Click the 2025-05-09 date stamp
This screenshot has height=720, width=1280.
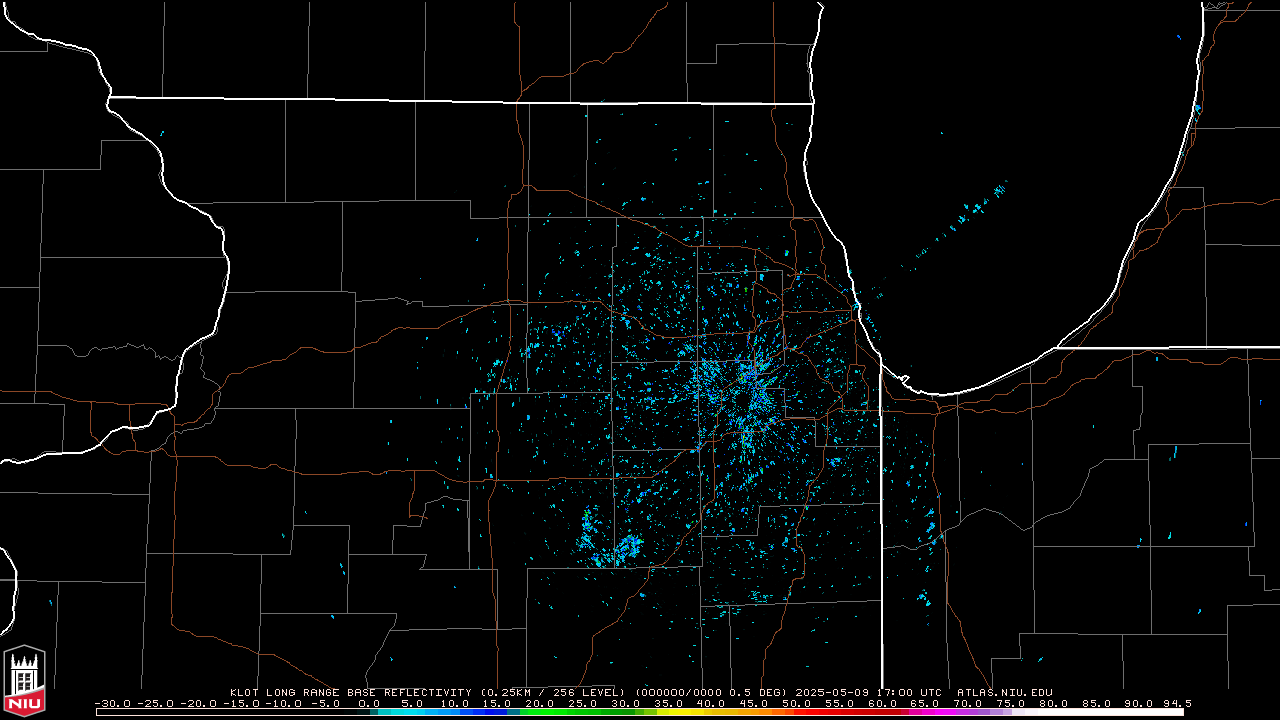[834, 692]
